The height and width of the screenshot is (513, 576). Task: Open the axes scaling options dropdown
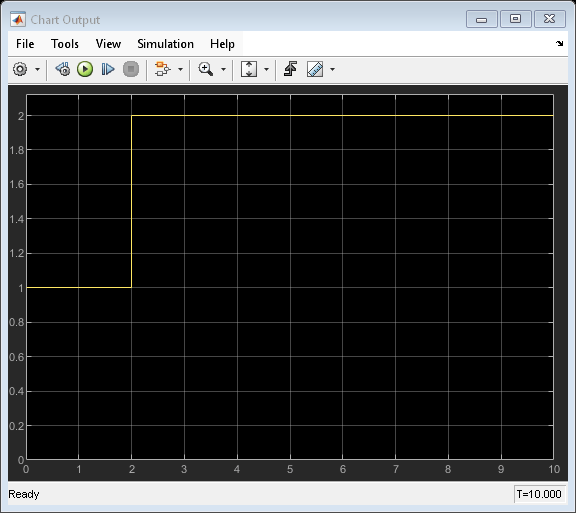pyautogui.click(x=267, y=69)
